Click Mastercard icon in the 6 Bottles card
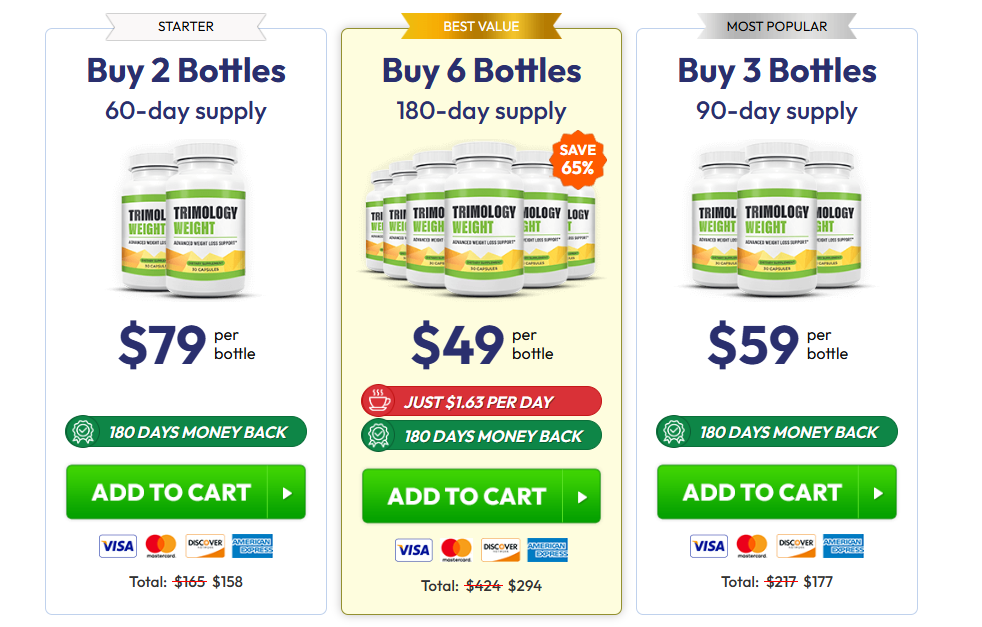Screen dimensions: 982x627 pyautogui.click(x=457, y=550)
